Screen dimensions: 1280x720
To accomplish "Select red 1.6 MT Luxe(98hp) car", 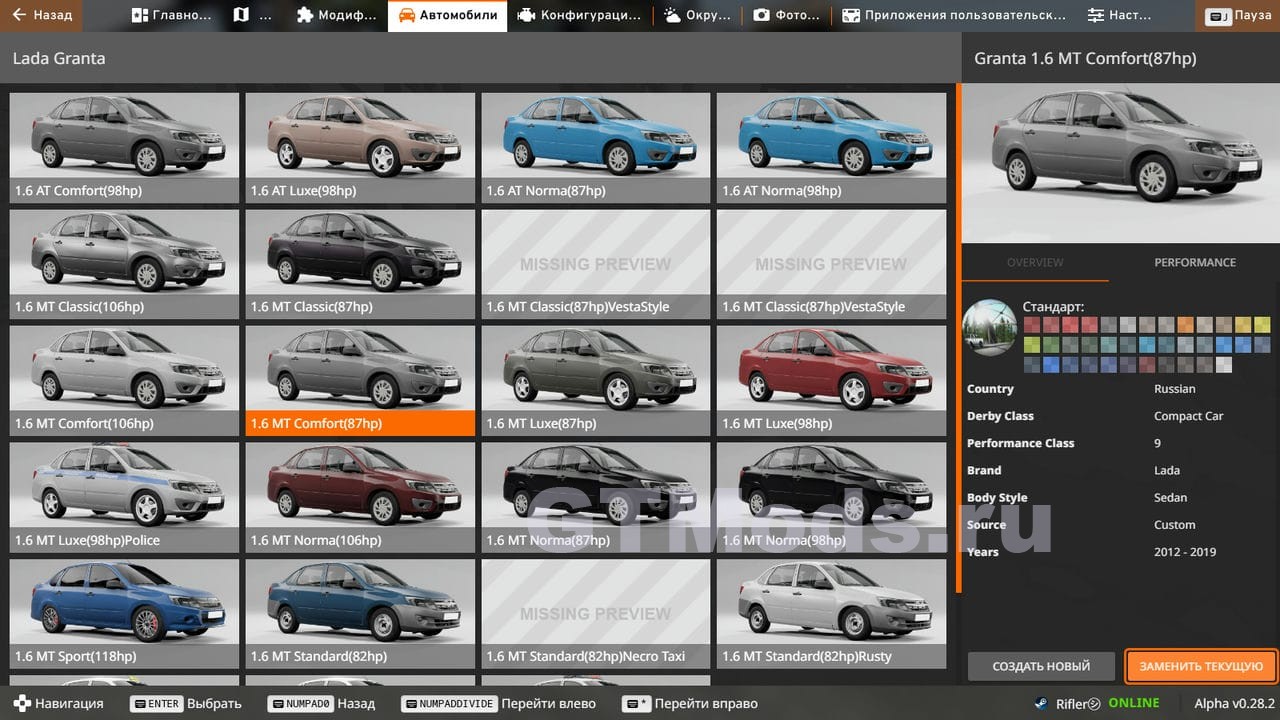I will tap(831, 381).
